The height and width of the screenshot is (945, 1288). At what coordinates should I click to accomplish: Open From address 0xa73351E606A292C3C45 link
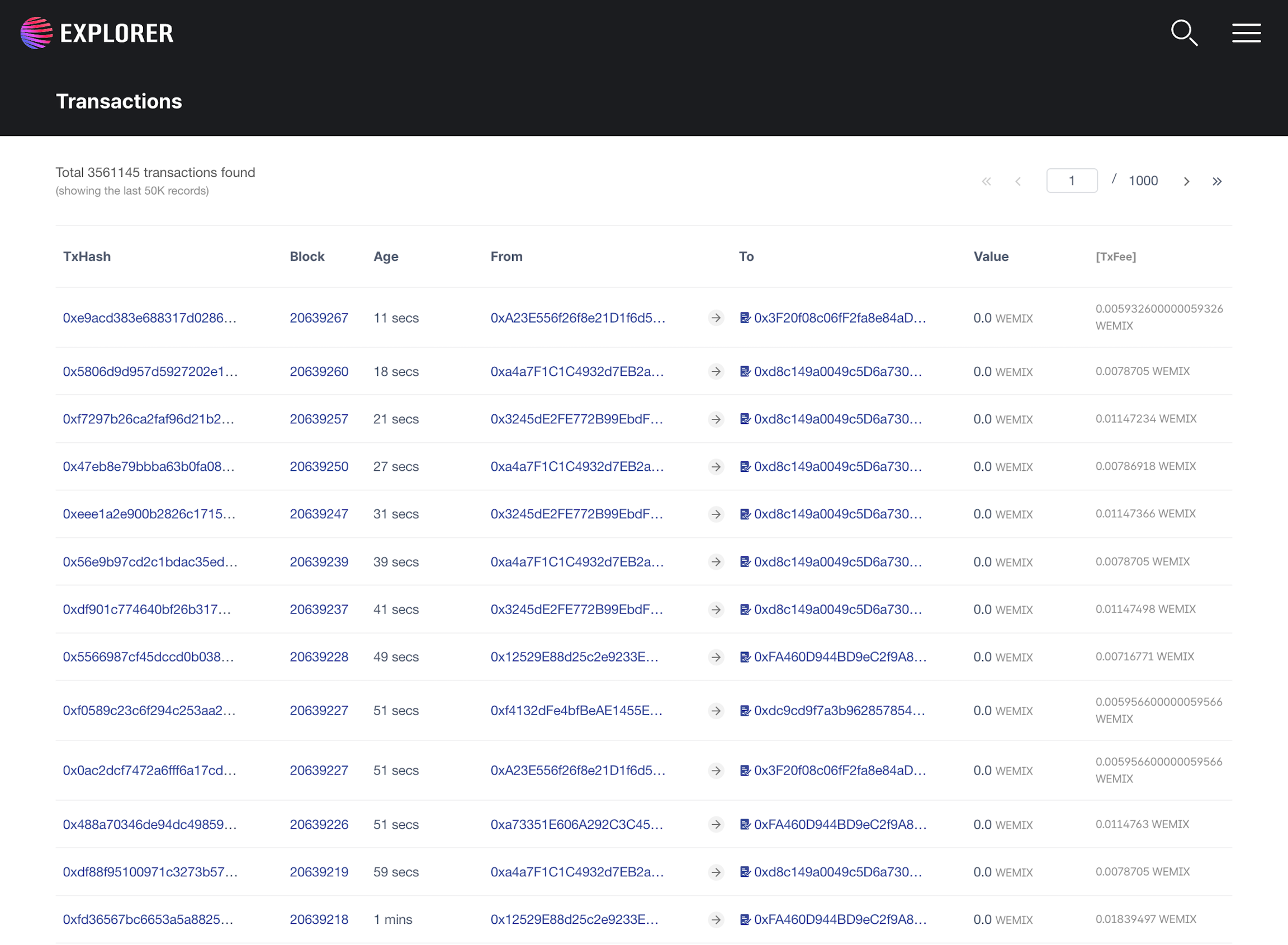click(x=576, y=824)
